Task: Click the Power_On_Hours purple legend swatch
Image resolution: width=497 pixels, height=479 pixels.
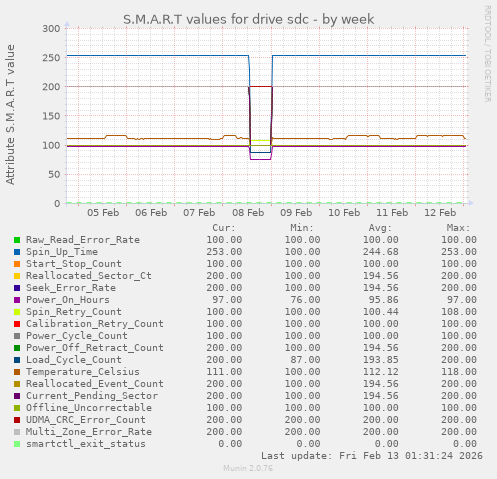Action: coord(17,300)
